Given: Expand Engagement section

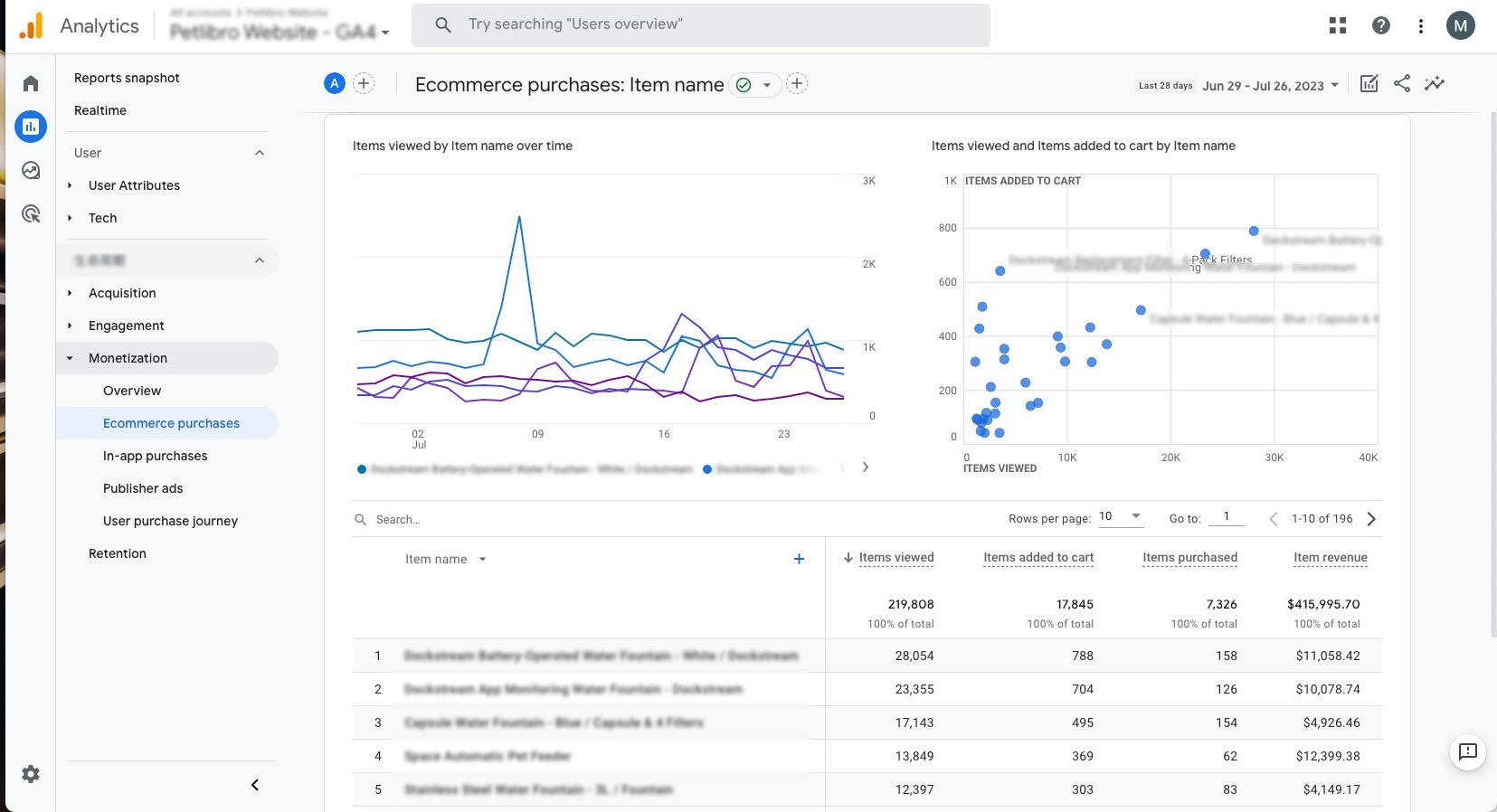Looking at the screenshot, I should tap(70, 326).
